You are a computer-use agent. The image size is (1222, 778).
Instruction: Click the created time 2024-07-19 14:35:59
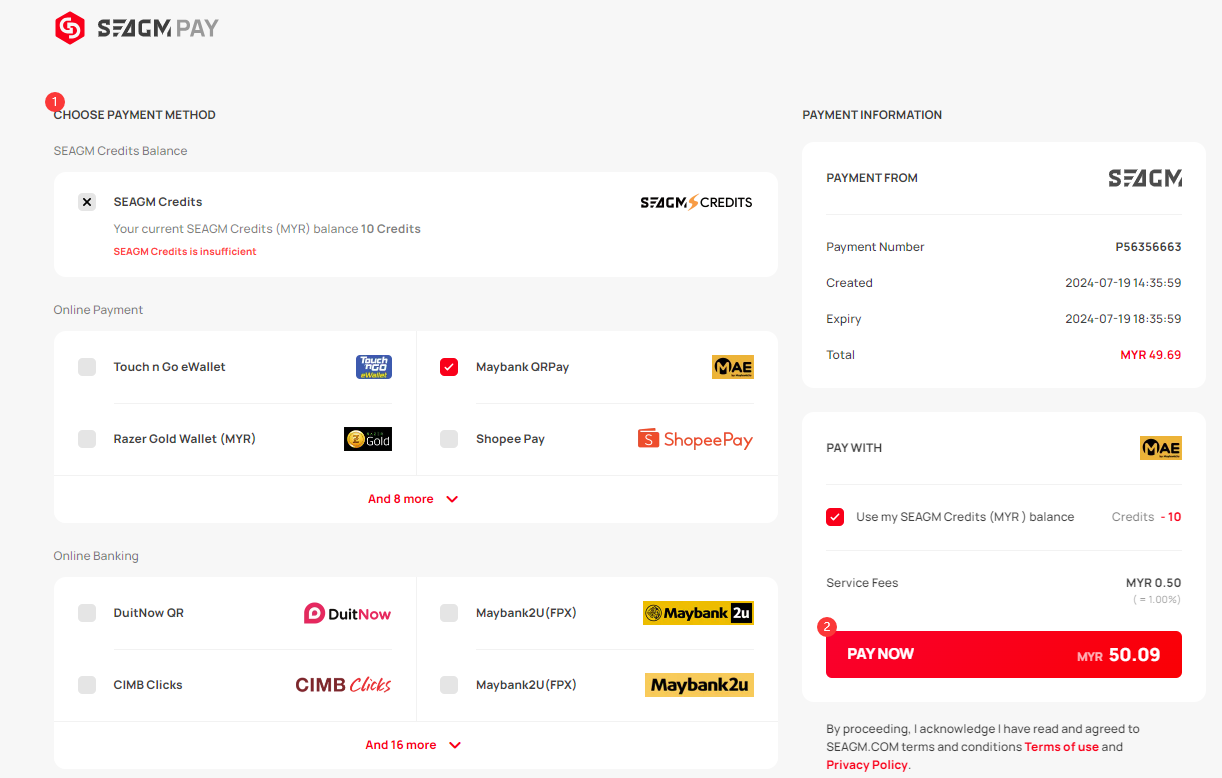tap(1123, 283)
